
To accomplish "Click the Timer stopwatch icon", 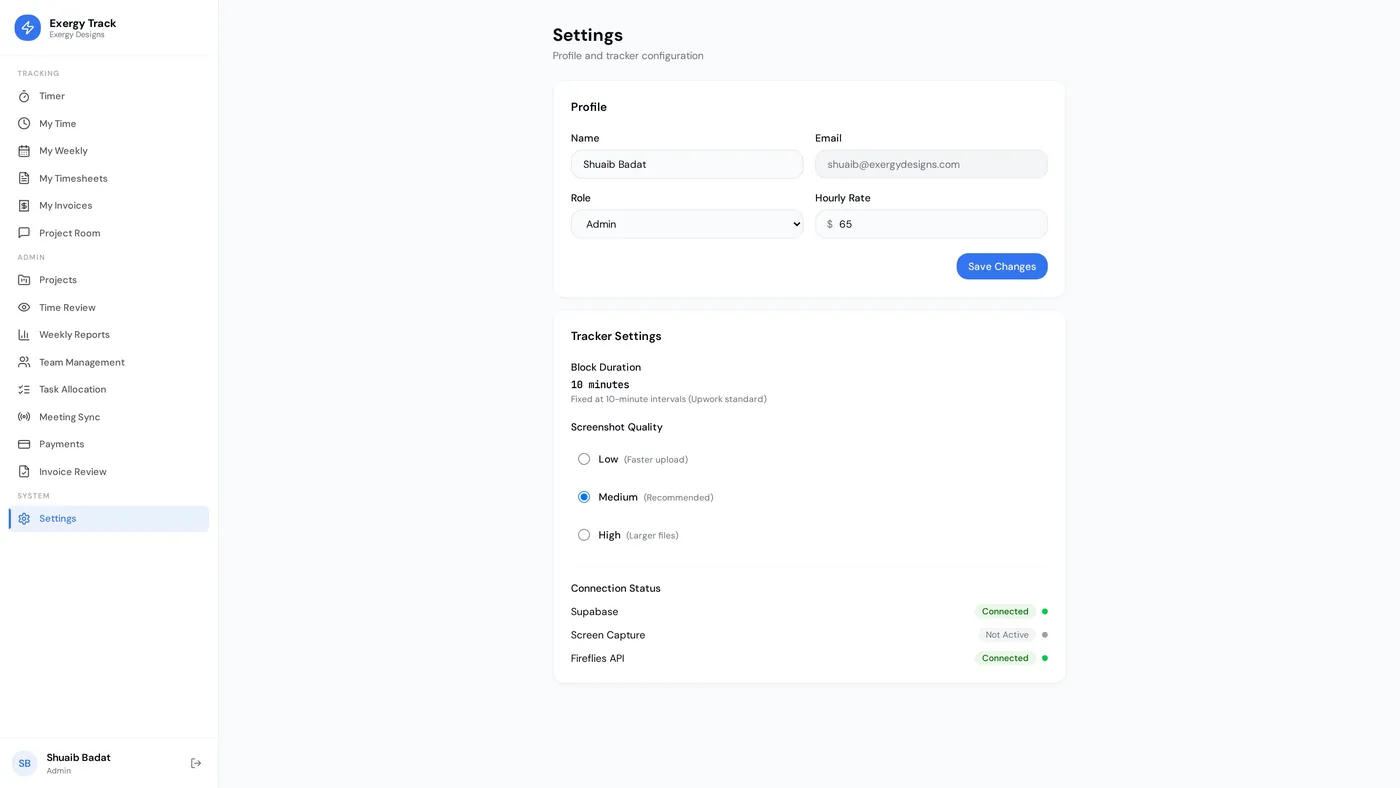I will pyautogui.click(x=24, y=96).
